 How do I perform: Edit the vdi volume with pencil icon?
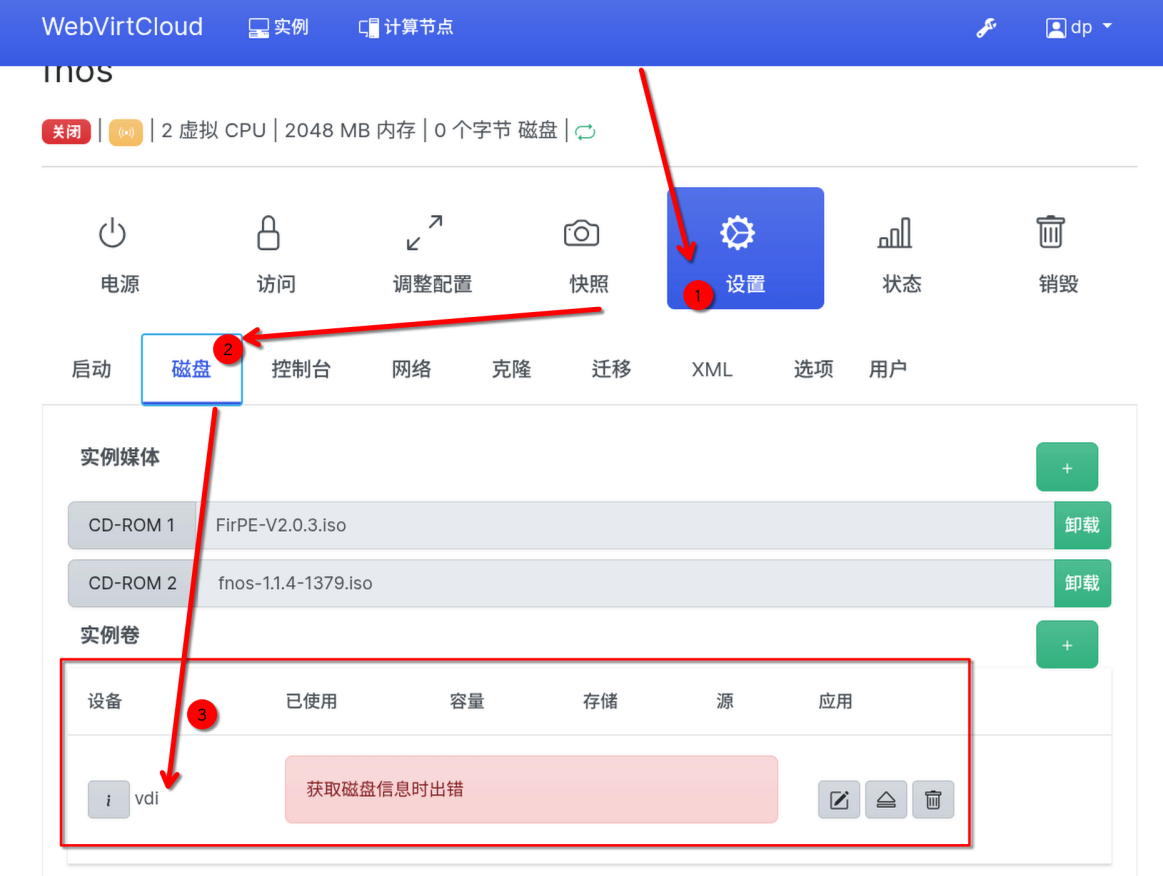click(839, 800)
